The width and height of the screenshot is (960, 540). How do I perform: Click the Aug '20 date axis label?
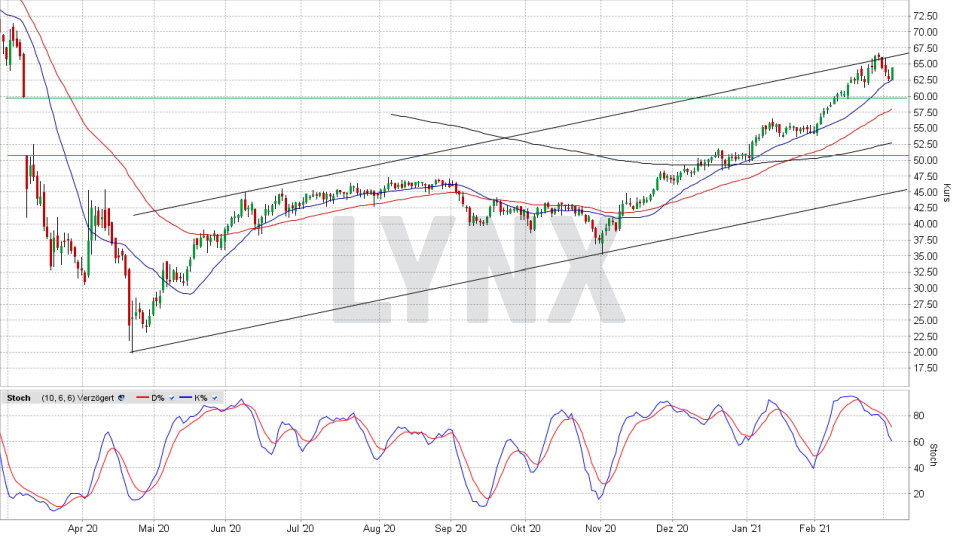click(380, 528)
